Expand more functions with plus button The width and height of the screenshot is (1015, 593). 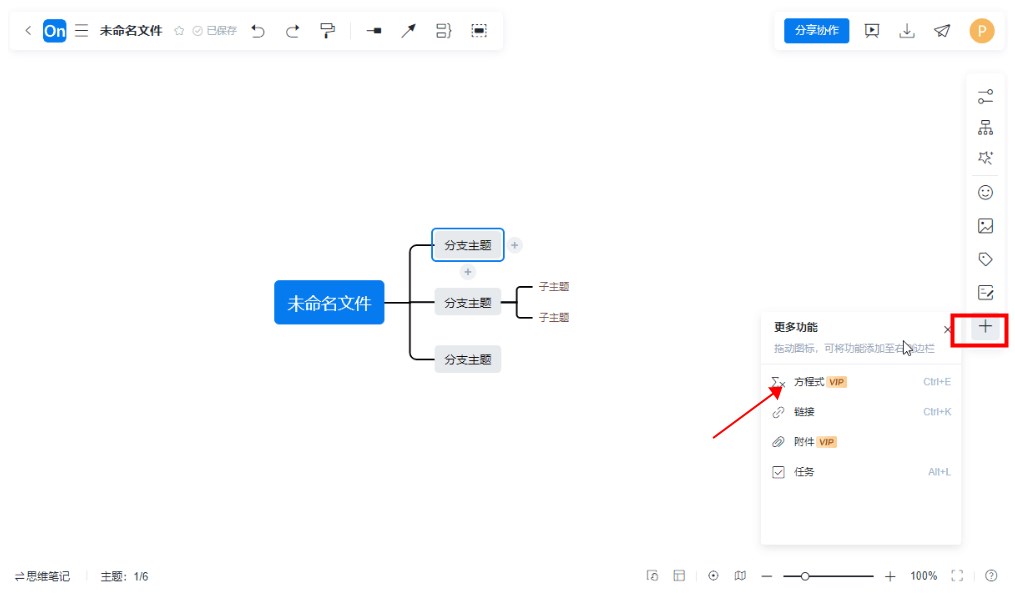pos(985,327)
